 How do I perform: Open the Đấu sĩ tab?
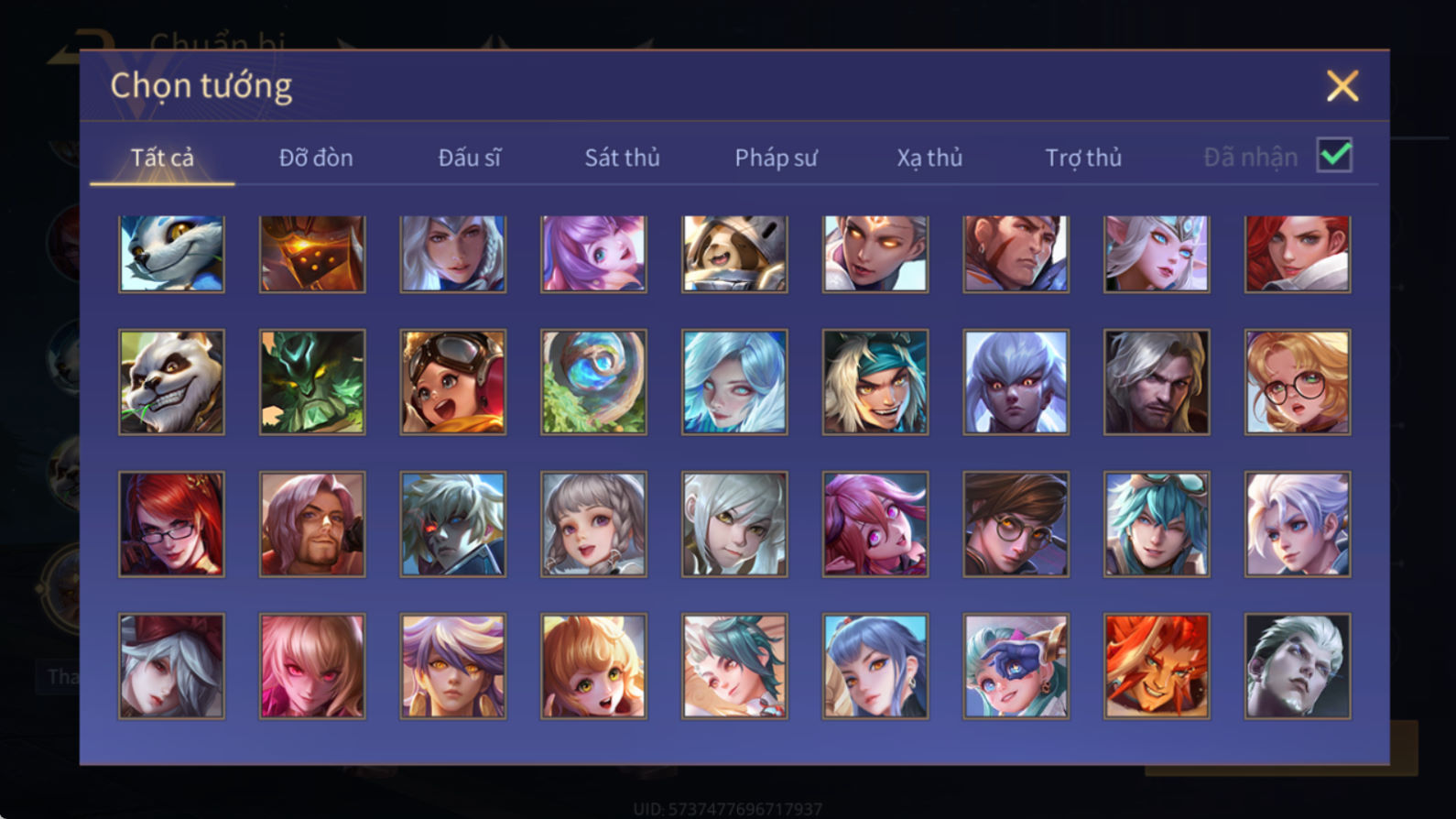point(469,158)
